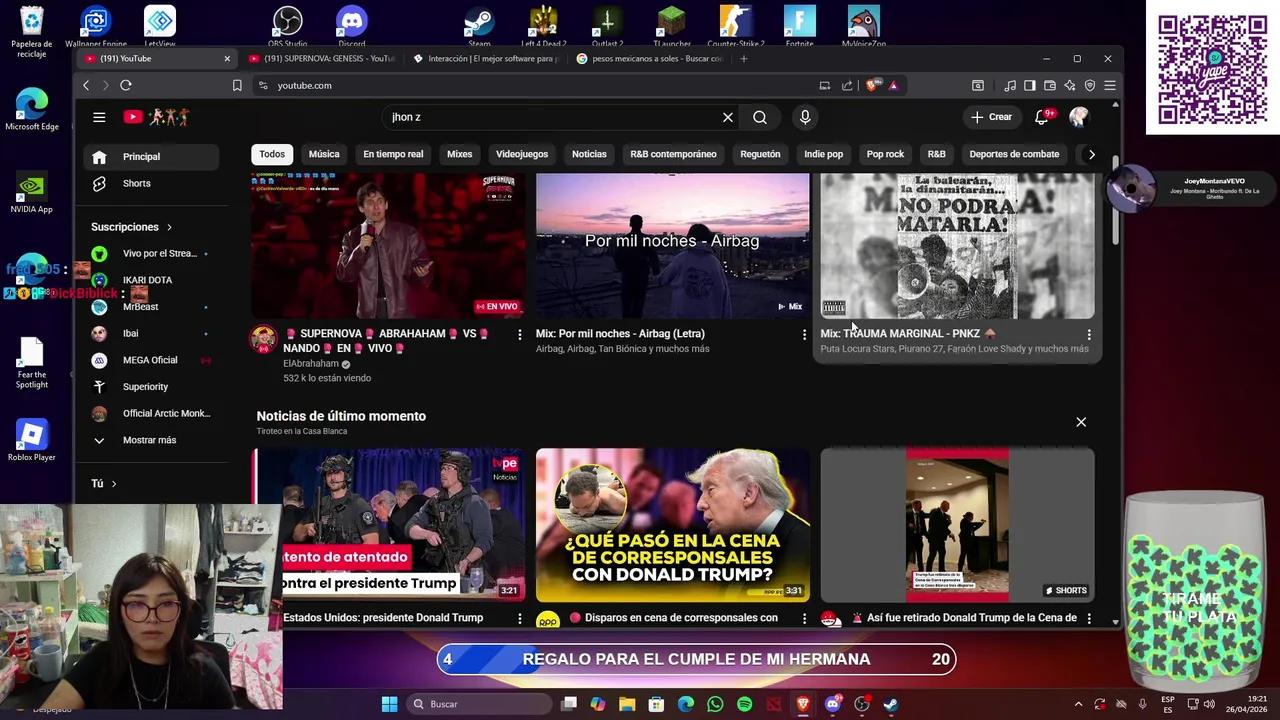Viewport: 1280px width, 720px height.
Task: Select the Videojuegos filter chip
Action: (522, 154)
